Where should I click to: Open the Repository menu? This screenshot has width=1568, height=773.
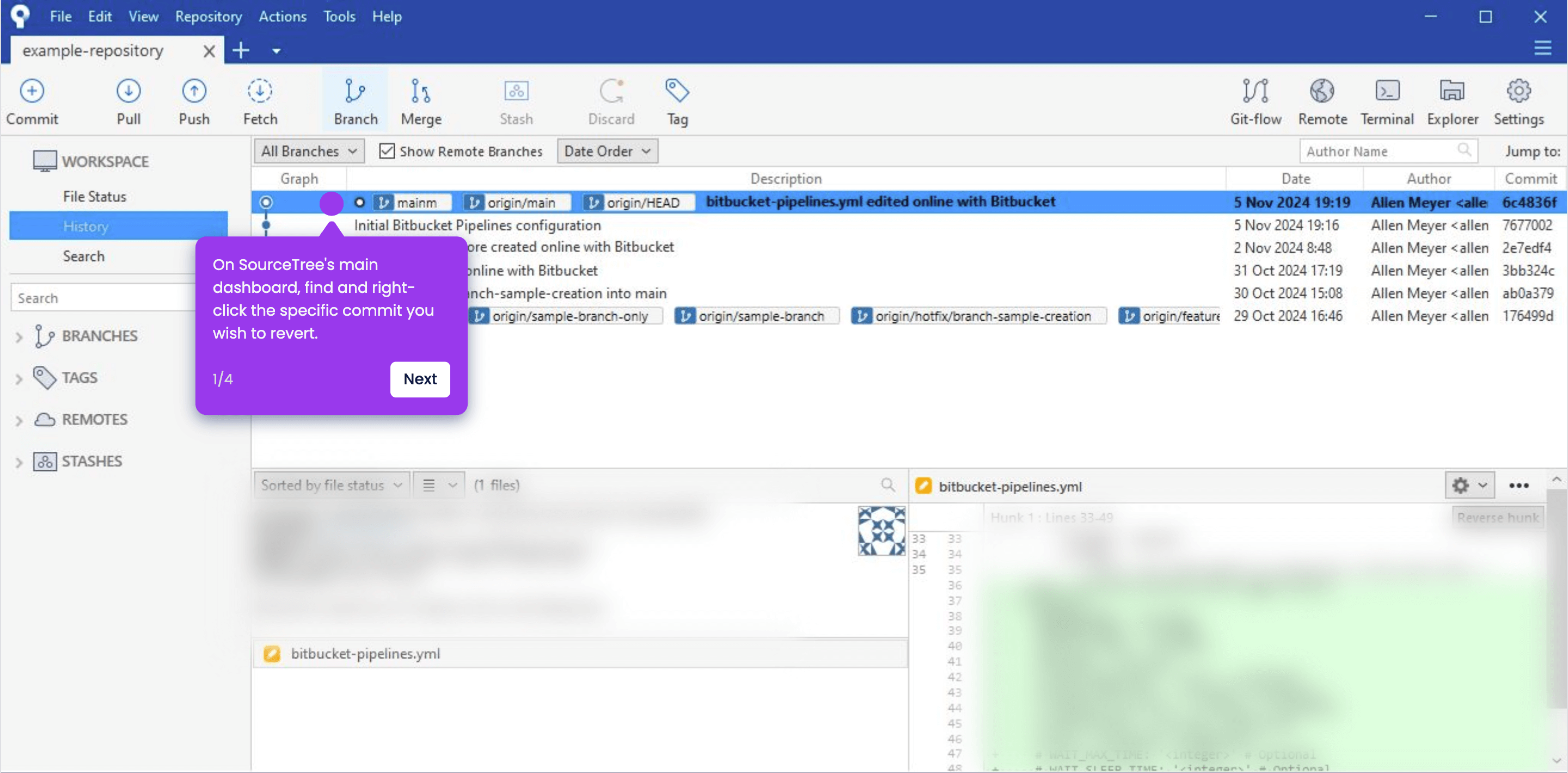(208, 16)
